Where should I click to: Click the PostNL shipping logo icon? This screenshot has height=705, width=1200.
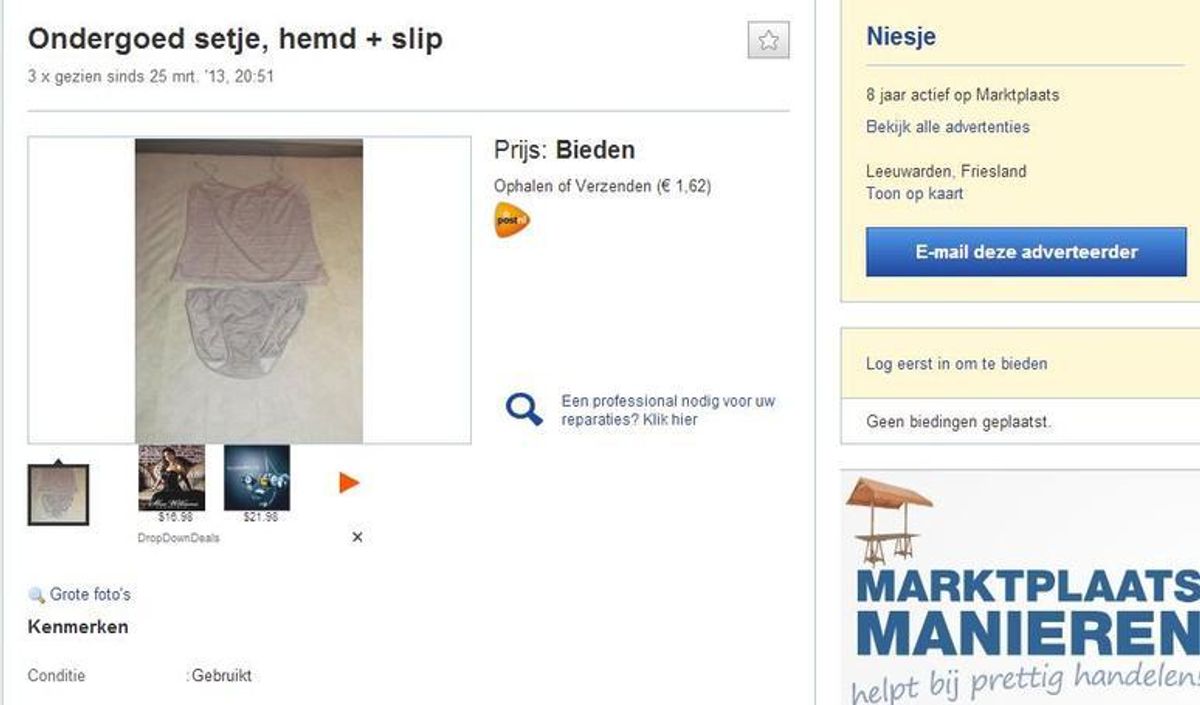coord(512,220)
